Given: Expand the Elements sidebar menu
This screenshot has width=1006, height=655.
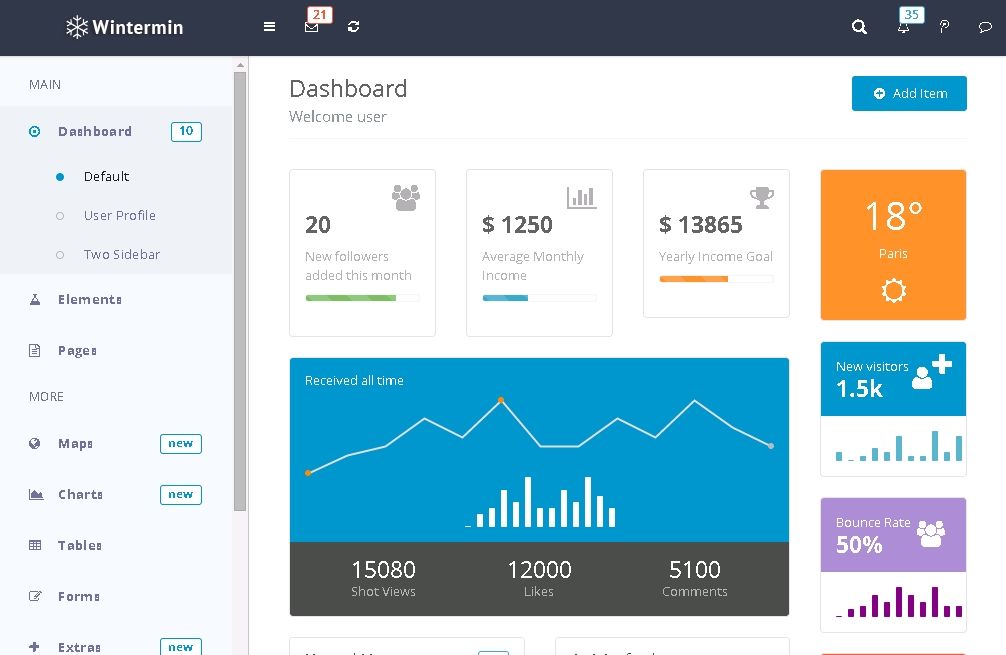Looking at the screenshot, I should [x=90, y=299].
